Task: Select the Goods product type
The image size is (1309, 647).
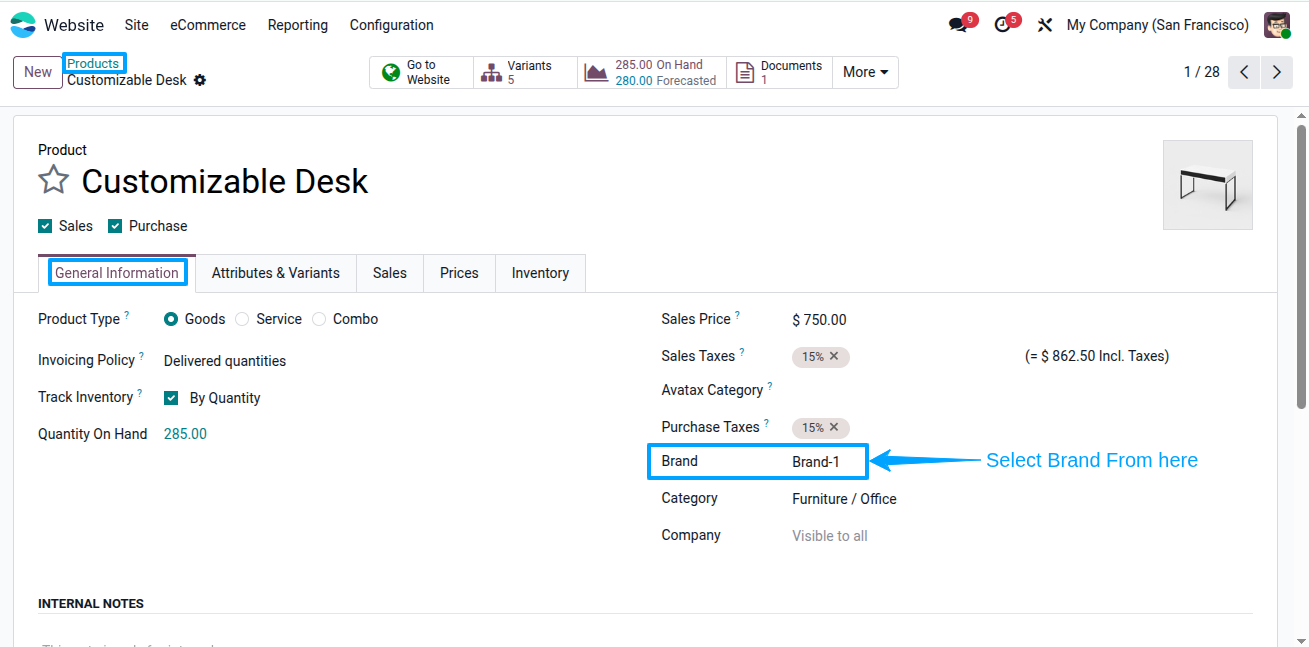Action: [x=171, y=319]
